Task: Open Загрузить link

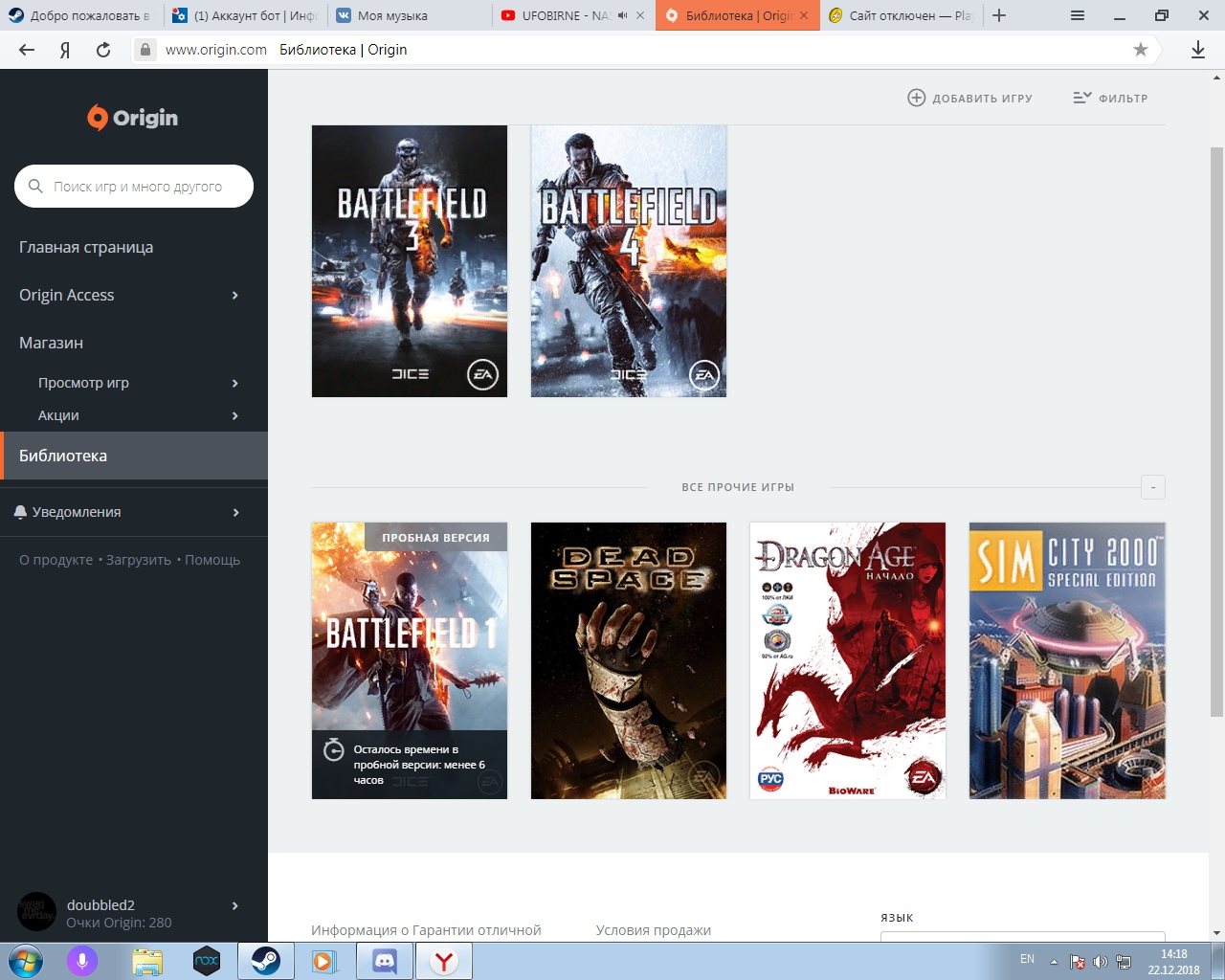Action: 139,560
